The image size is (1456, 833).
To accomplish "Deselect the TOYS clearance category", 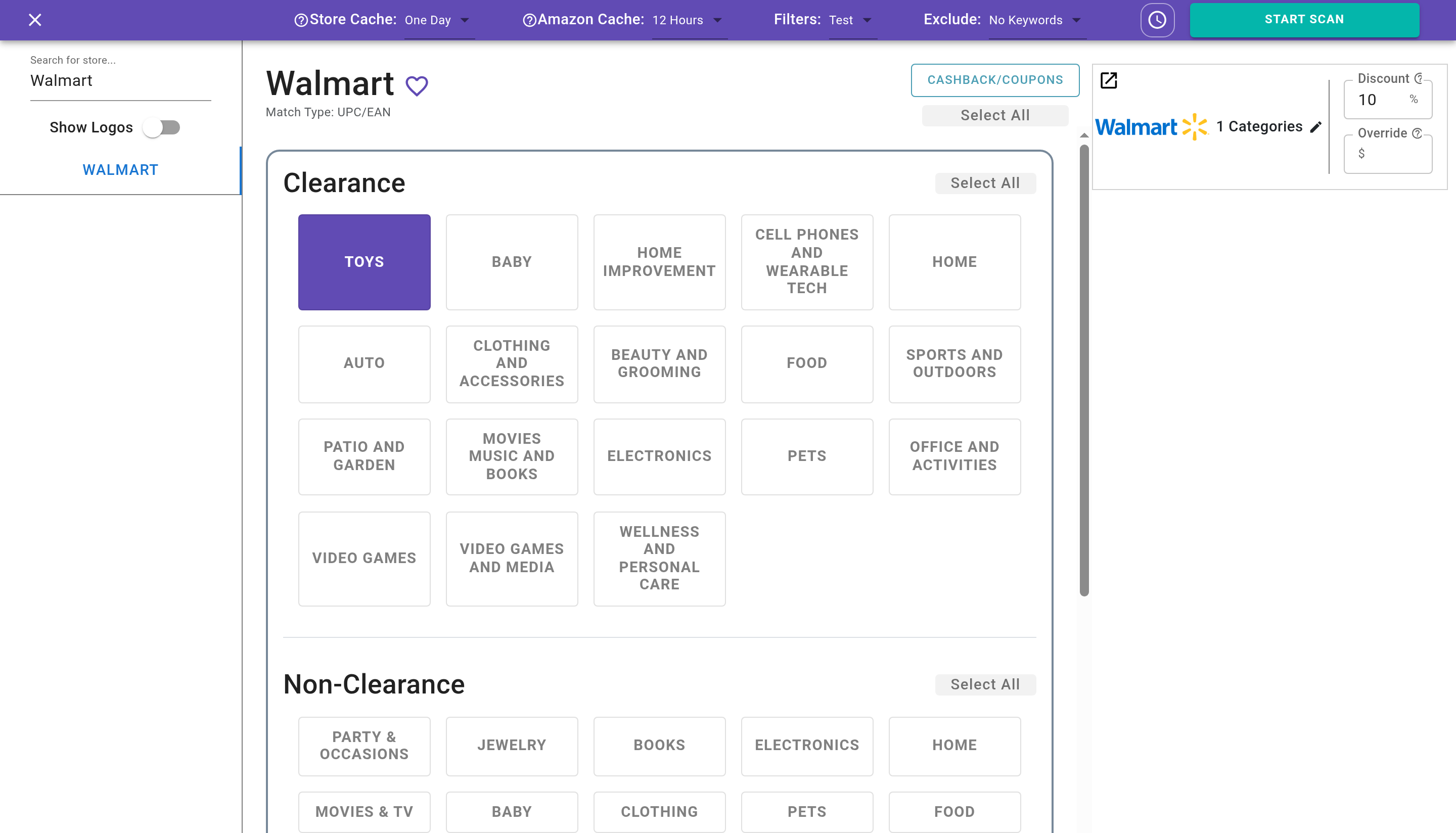I will click(x=364, y=262).
